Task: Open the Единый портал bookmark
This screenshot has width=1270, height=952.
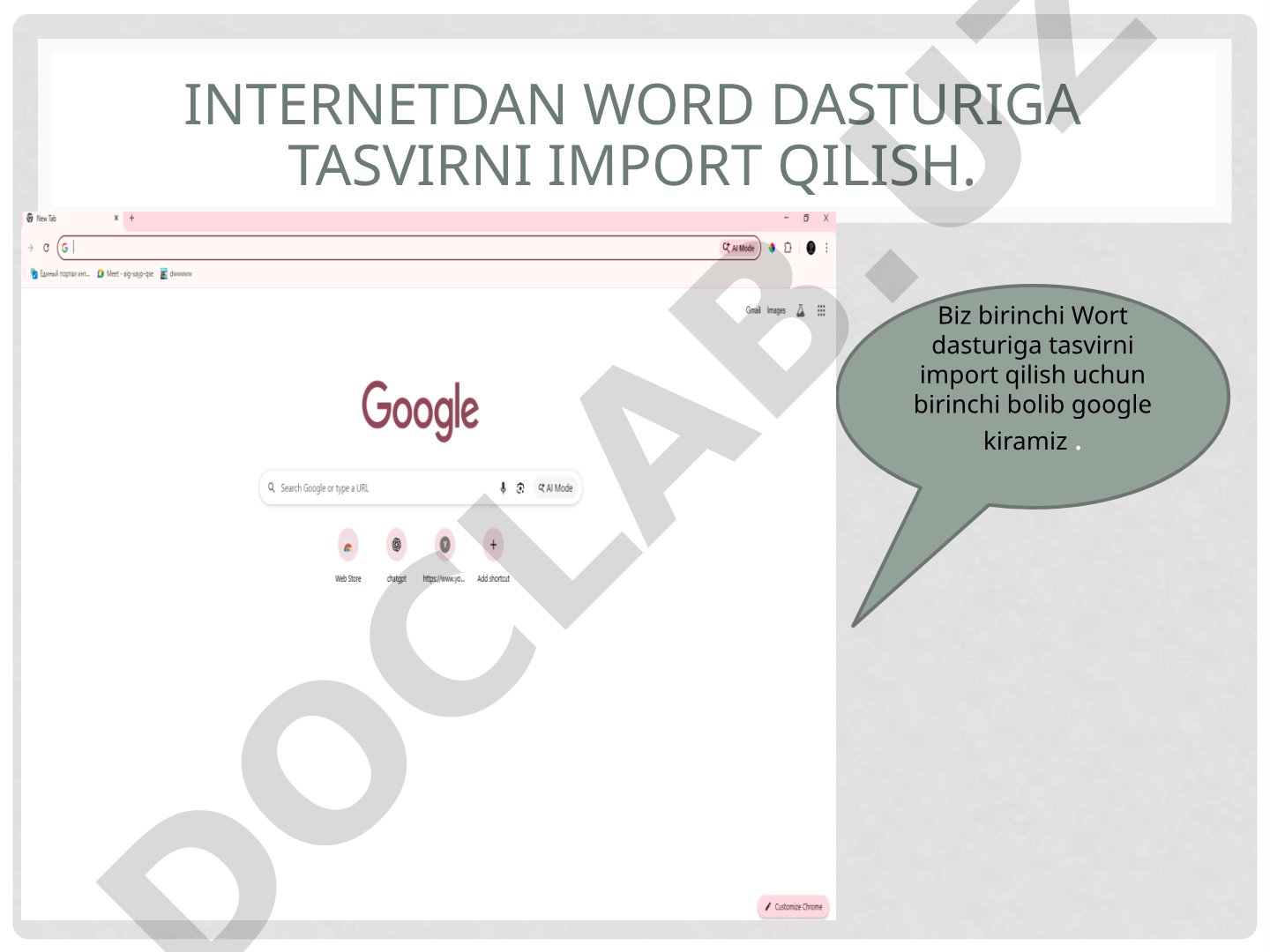Action: click(60, 274)
